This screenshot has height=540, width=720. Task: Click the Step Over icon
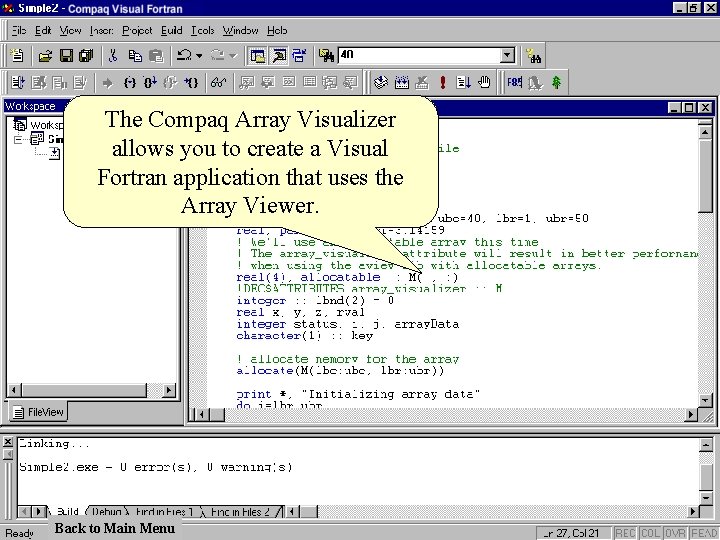(x=150, y=83)
